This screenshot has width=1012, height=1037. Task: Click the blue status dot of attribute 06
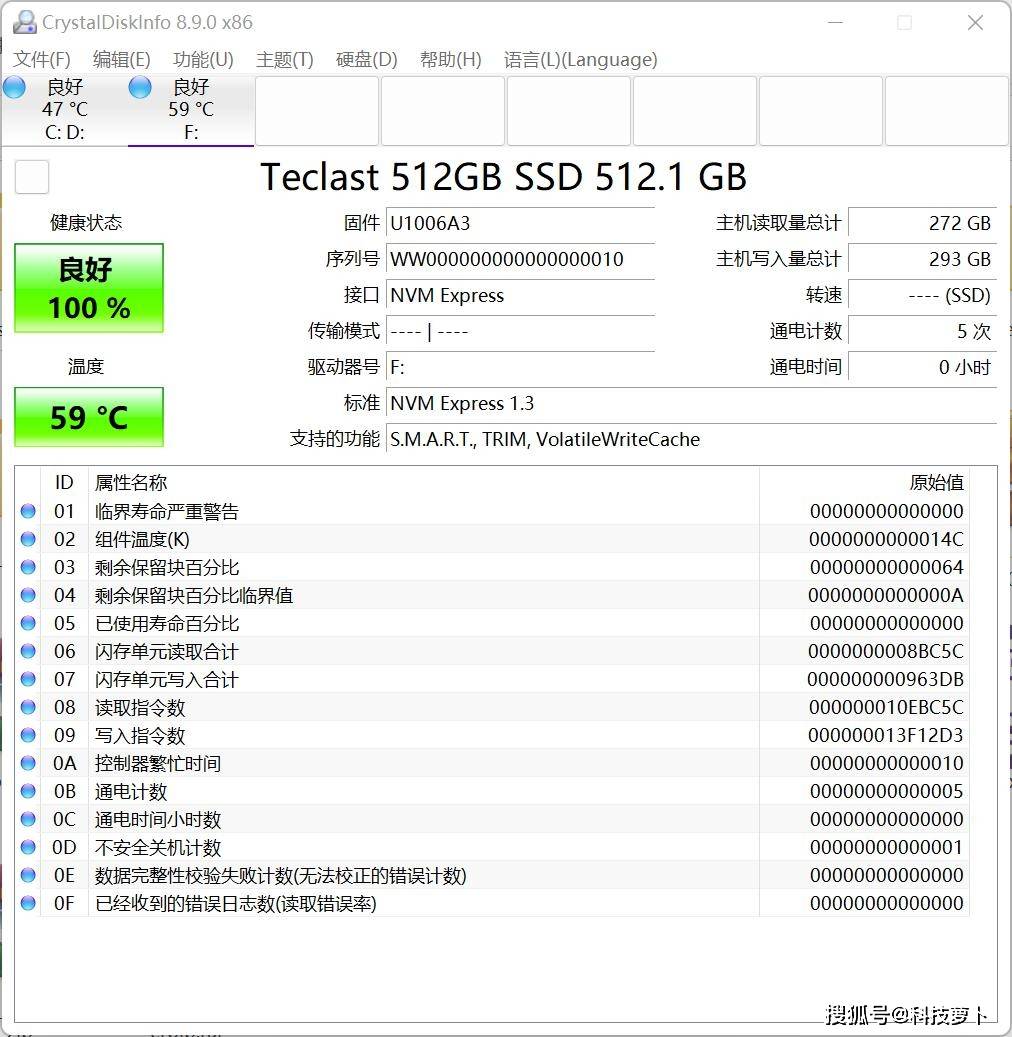[28, 651]
